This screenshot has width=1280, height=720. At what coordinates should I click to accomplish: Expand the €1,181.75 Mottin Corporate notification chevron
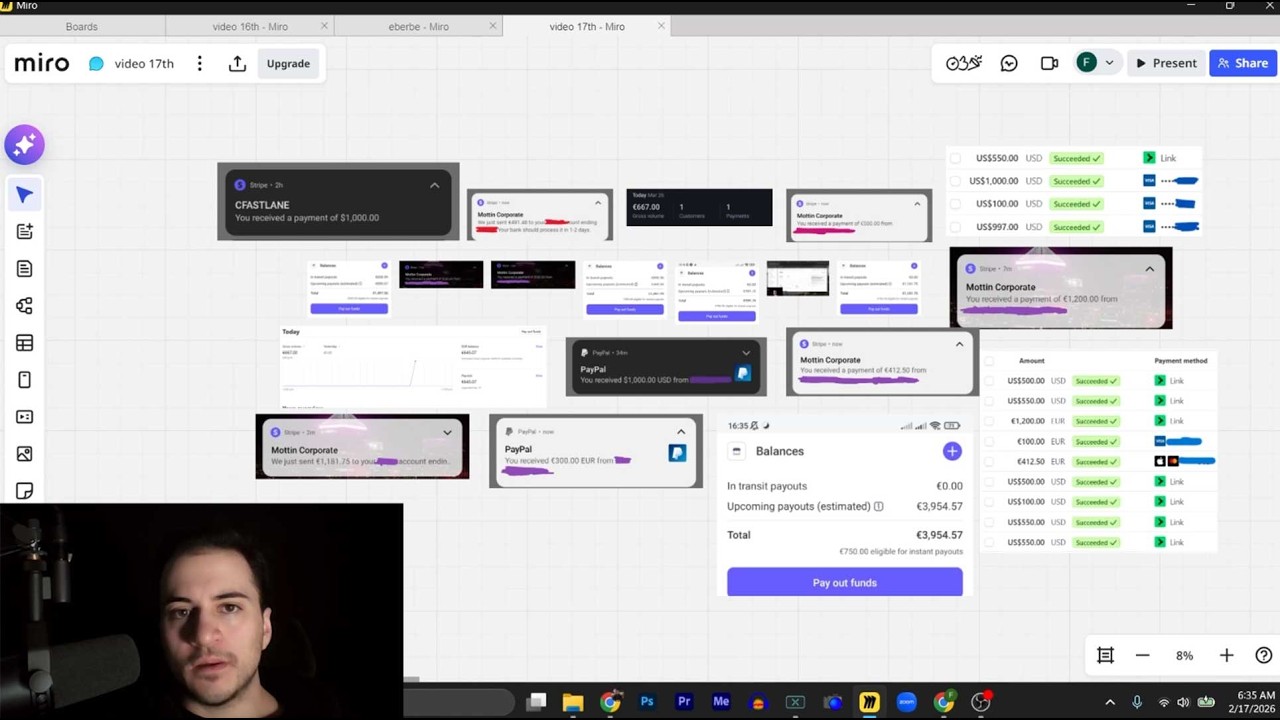[x=447, y=433]
